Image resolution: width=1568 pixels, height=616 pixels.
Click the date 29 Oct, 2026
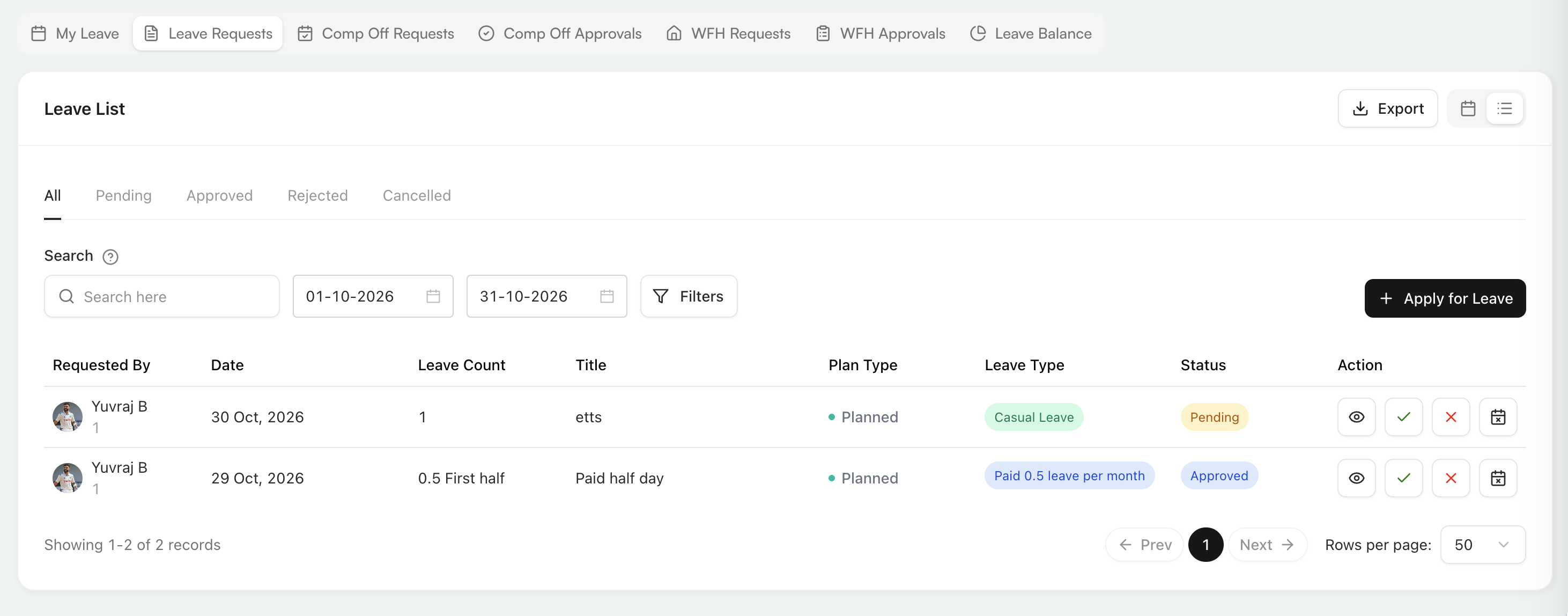(257, 478)
